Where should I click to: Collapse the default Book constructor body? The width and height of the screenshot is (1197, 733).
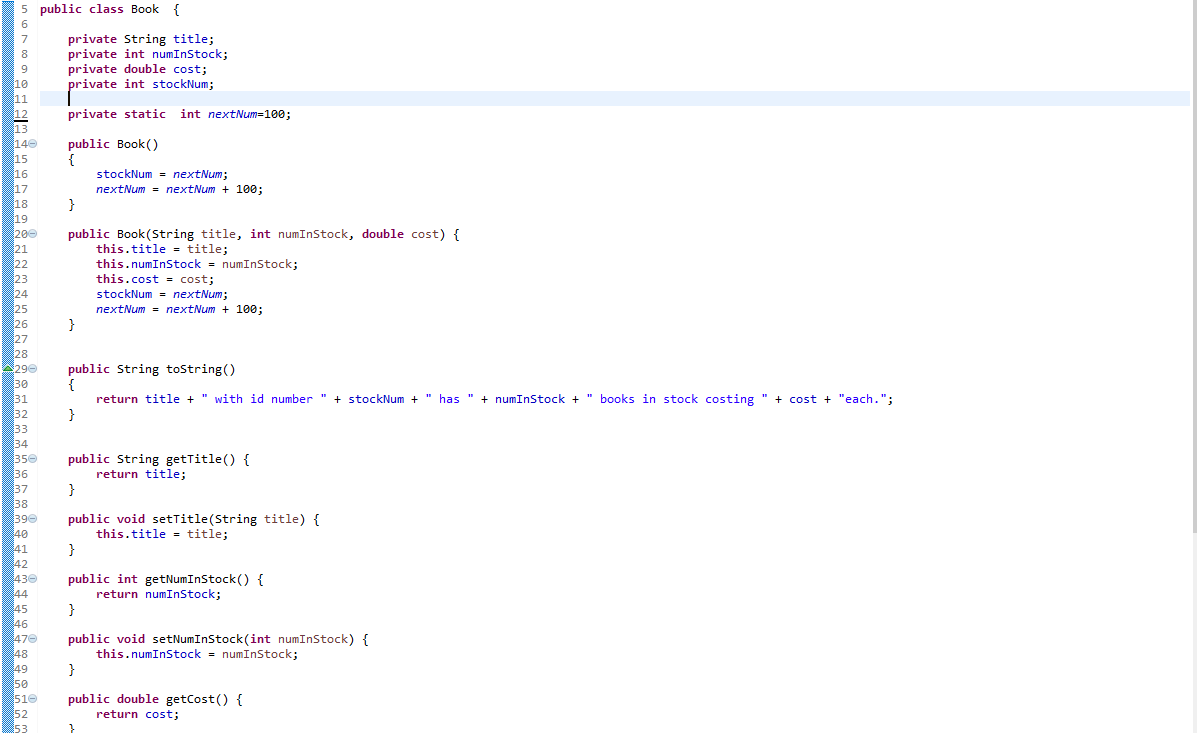tap(32, 144)
